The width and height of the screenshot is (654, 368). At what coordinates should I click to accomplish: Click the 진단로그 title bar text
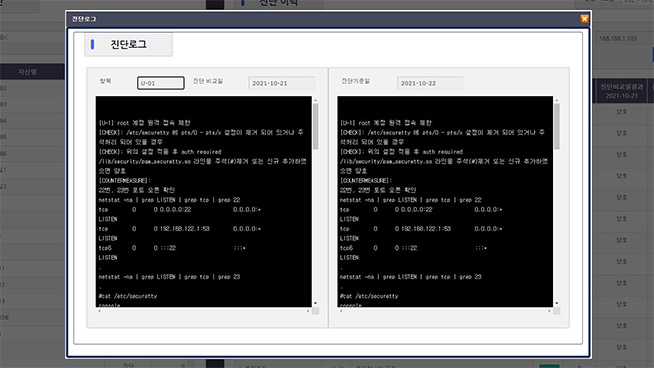[84, 19]
